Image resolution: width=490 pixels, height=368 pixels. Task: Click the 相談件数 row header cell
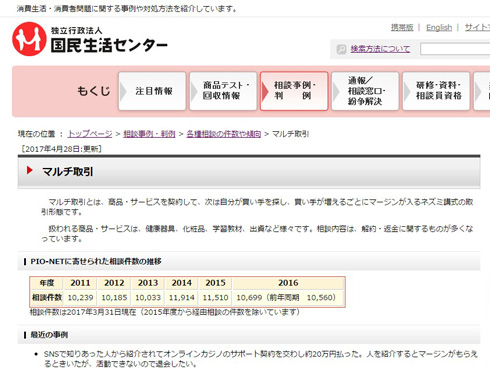(47, 297)
